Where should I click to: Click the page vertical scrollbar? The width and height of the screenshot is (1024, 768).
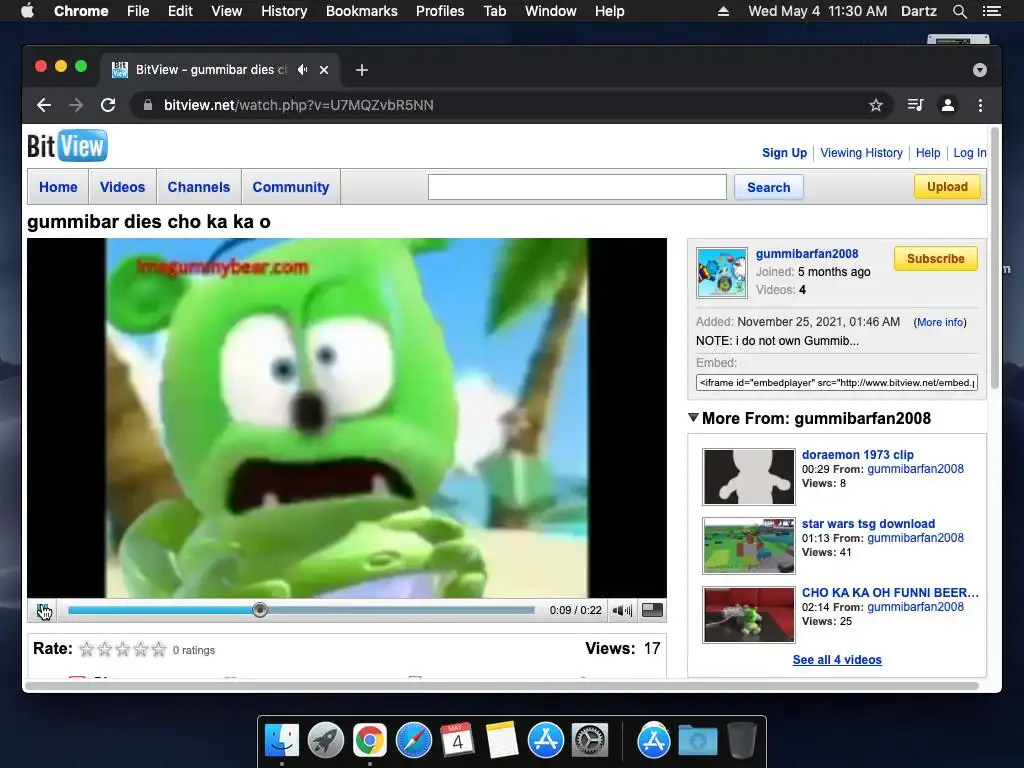pos(995,259)
